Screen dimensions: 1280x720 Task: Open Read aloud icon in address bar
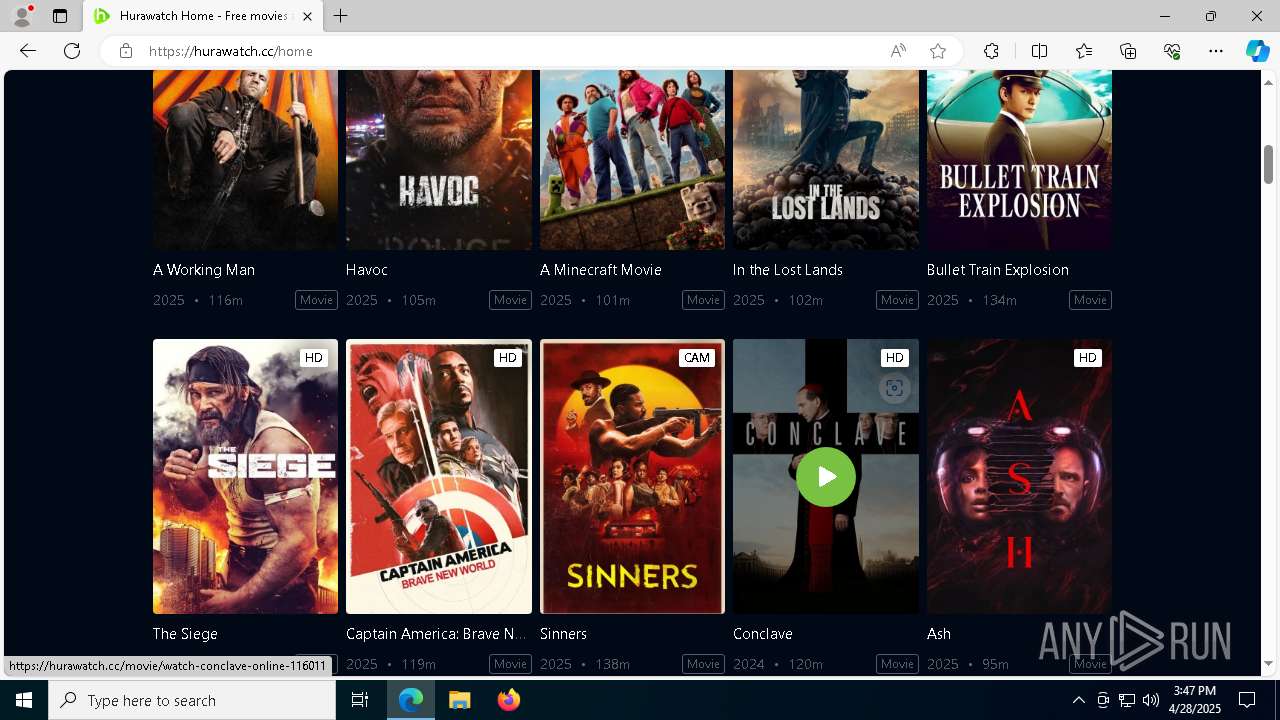[x=898, y=51]
